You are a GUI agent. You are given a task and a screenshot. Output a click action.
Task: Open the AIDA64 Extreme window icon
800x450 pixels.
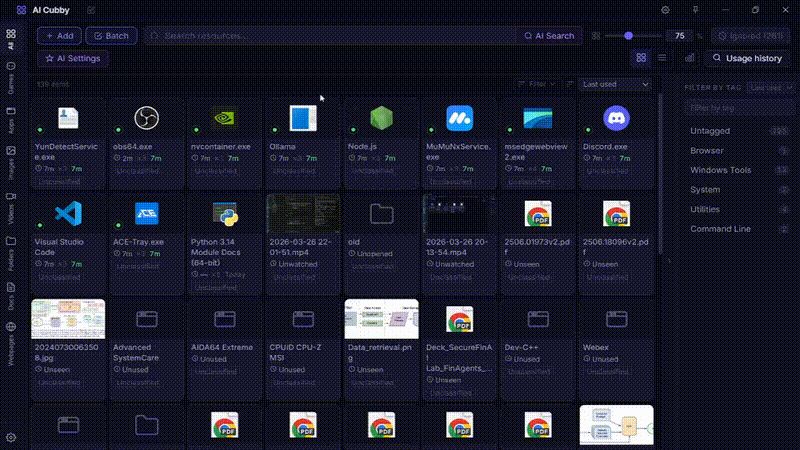click(x=224, y=319)
